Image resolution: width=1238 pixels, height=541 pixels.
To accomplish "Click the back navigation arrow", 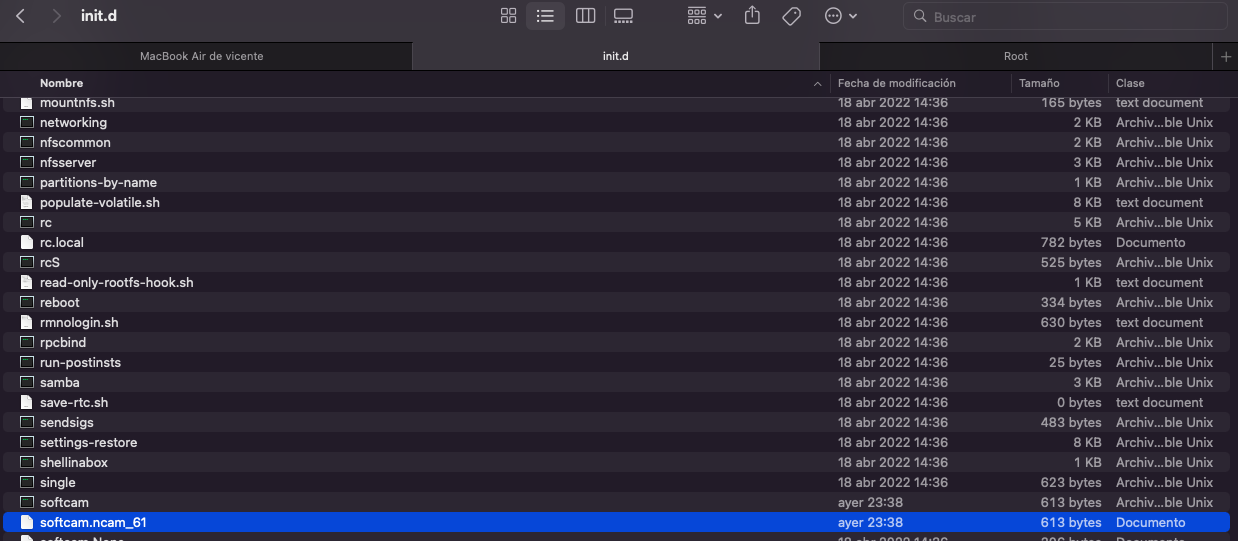I will (x=20, y=16).
